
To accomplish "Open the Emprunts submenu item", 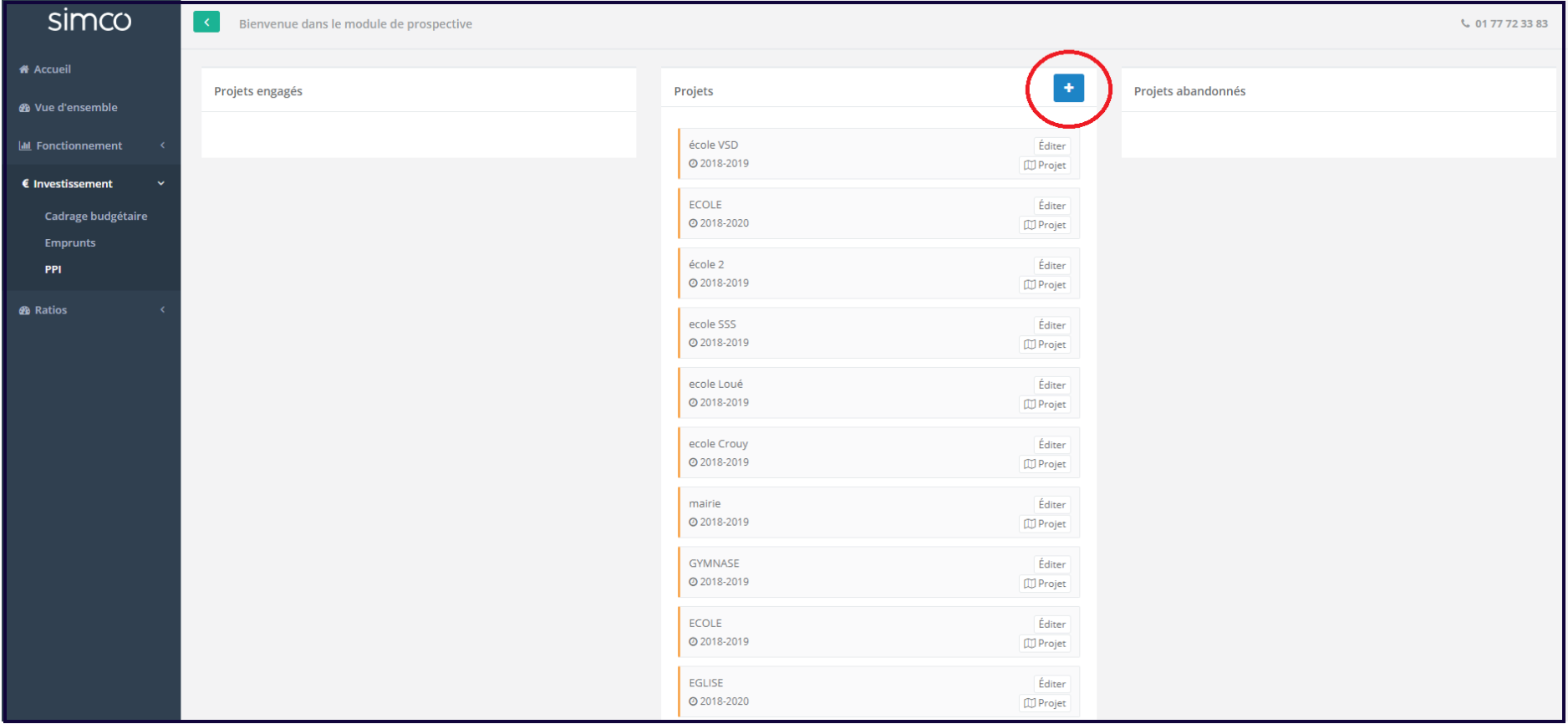I will pyautogui.click(x=70, y=243).
